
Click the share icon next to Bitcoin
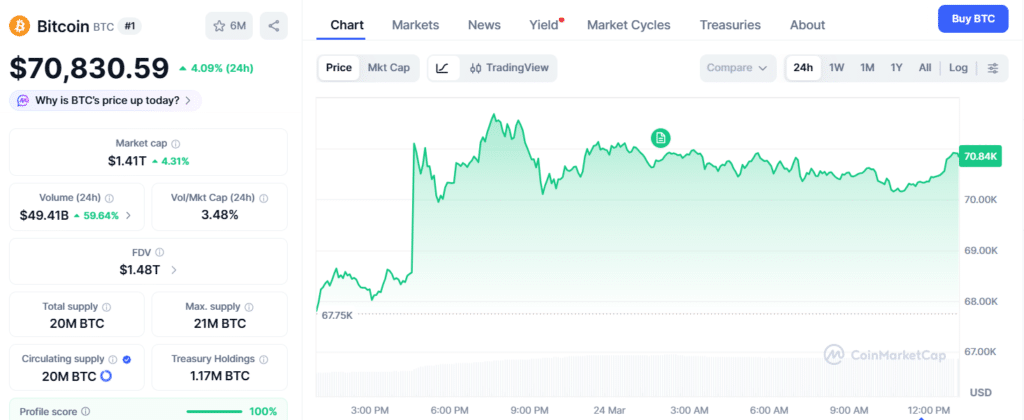273,25
